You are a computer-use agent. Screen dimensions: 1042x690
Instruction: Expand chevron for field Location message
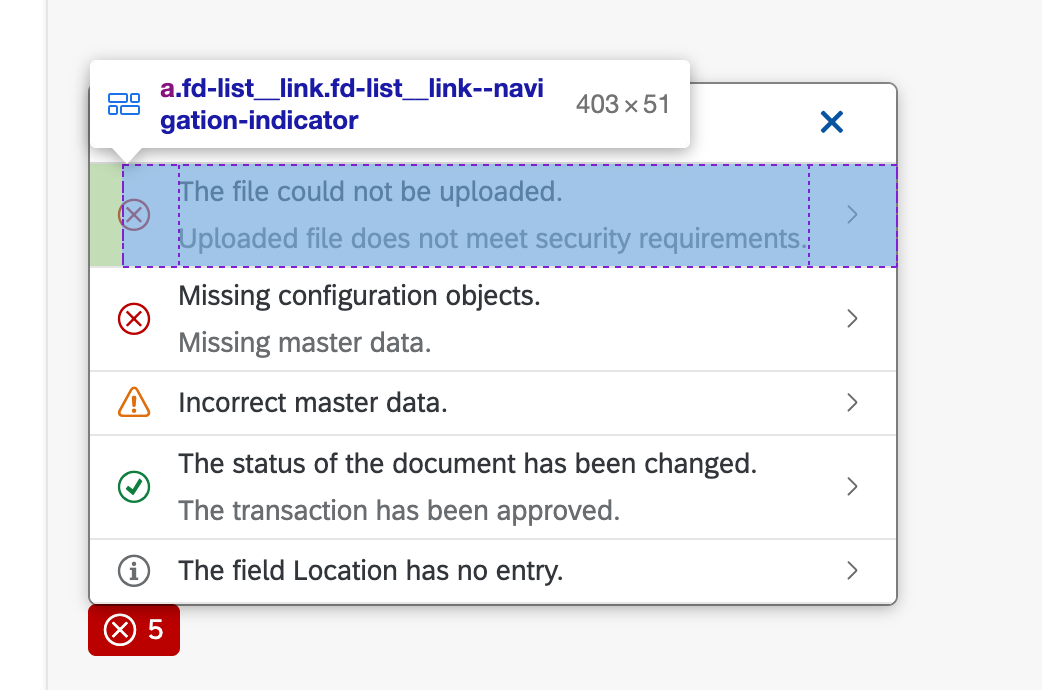[x=852, y=571]
